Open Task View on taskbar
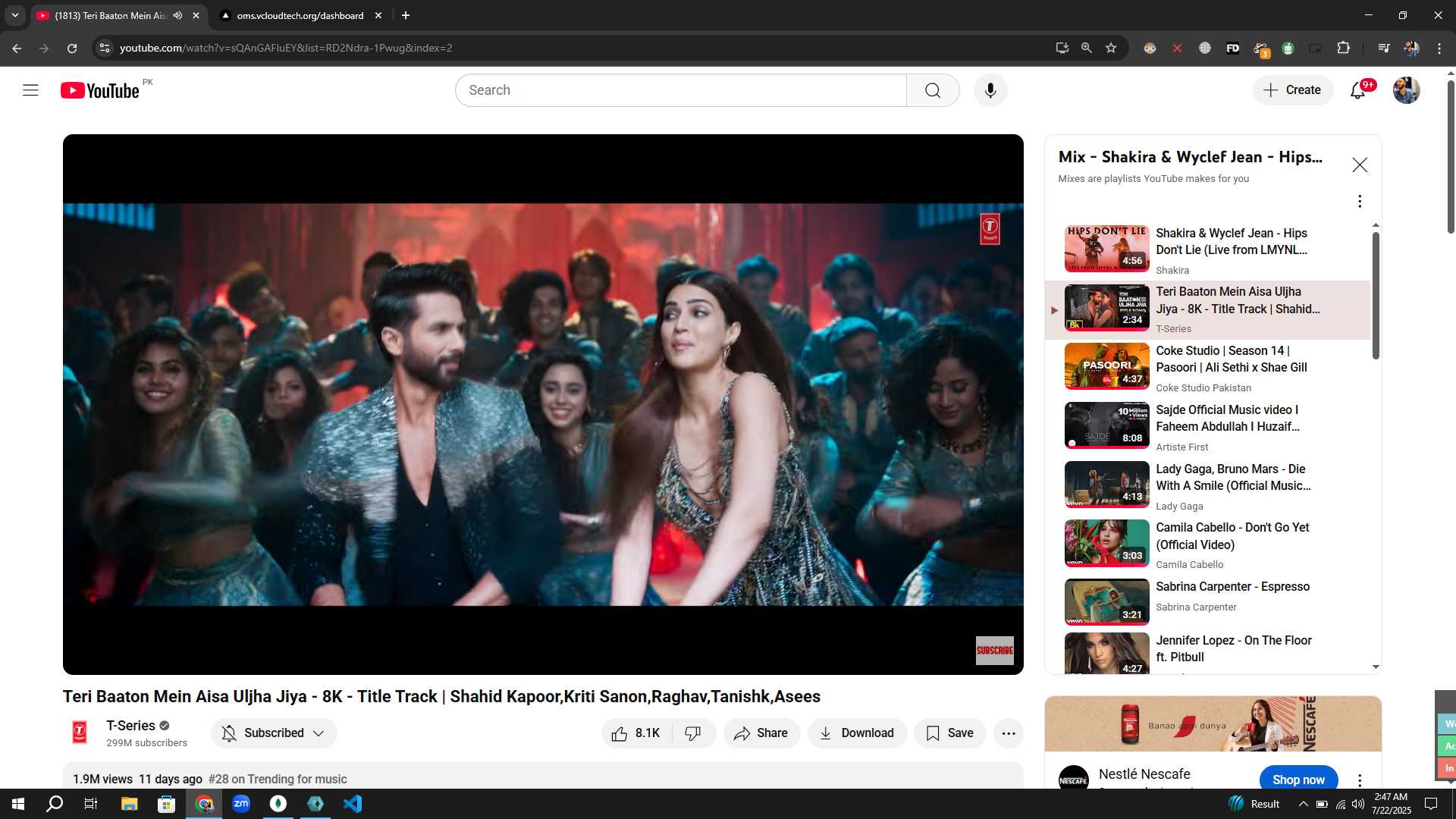1456x819 pixels. [91, 804]
